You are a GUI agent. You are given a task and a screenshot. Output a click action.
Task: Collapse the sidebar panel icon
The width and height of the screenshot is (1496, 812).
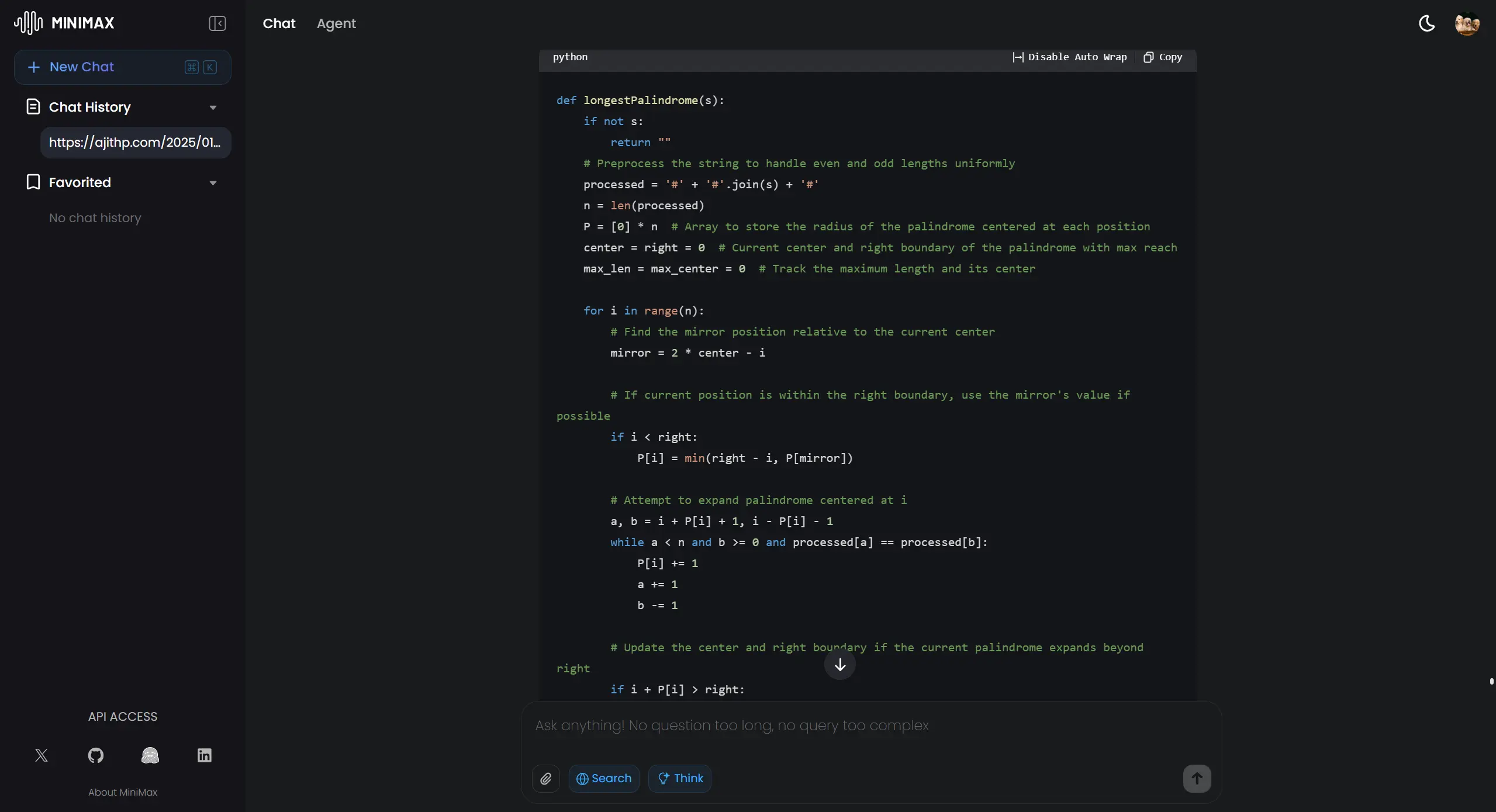pyautogui.click(x=217, y=23)
